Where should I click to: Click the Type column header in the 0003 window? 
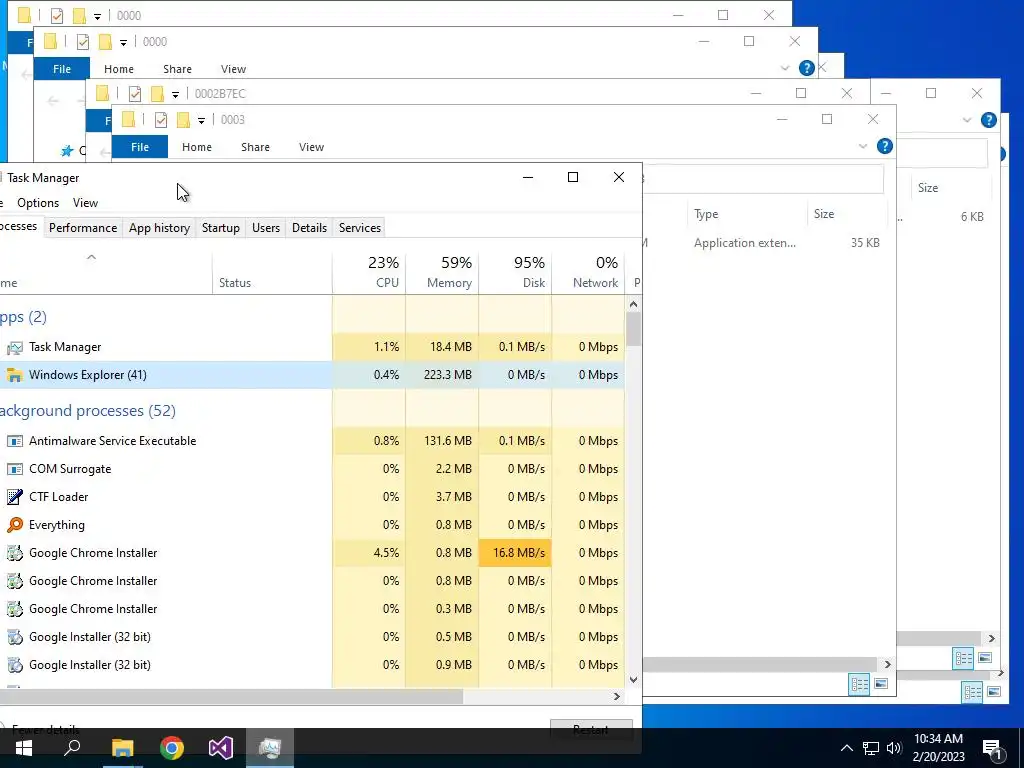tap(748, 214)
